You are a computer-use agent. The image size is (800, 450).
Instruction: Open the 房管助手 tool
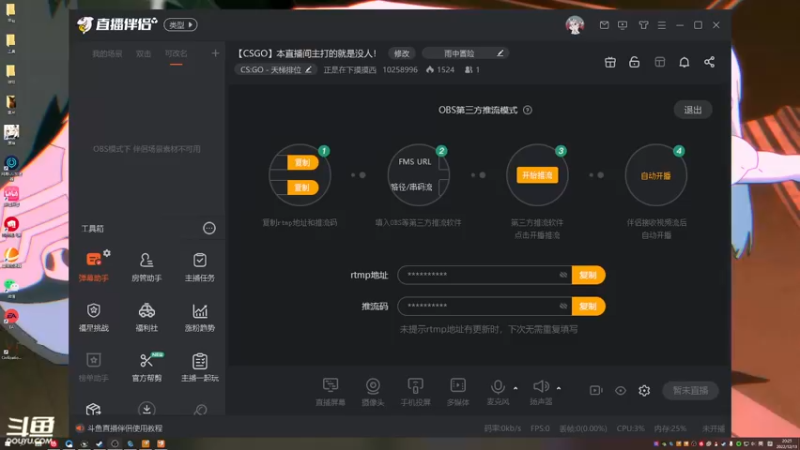(x=146, y=266)
